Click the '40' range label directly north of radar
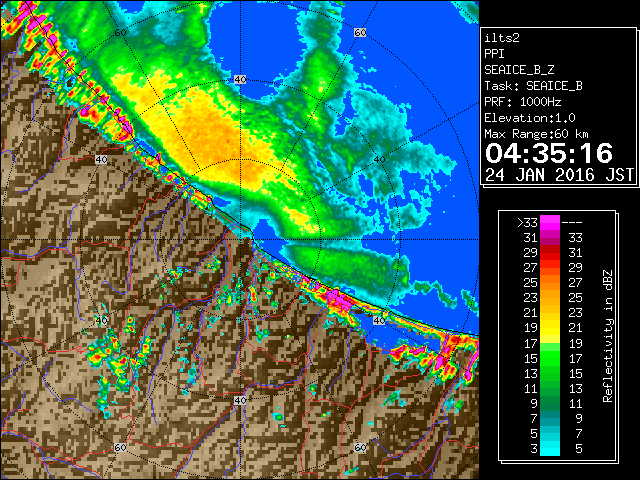Screen dimensions: 640x480 tap(240, 80)
